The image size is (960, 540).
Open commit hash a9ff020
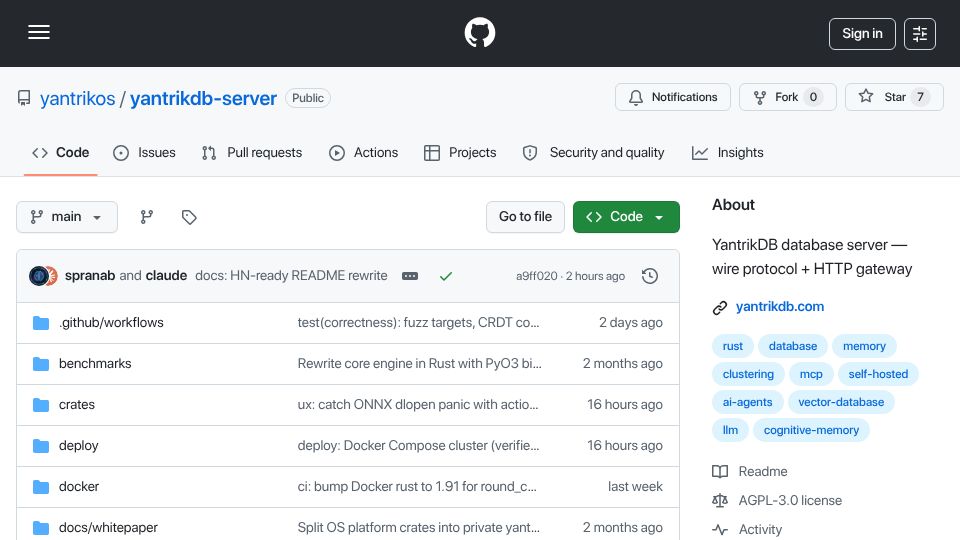(x=536, y=276)
